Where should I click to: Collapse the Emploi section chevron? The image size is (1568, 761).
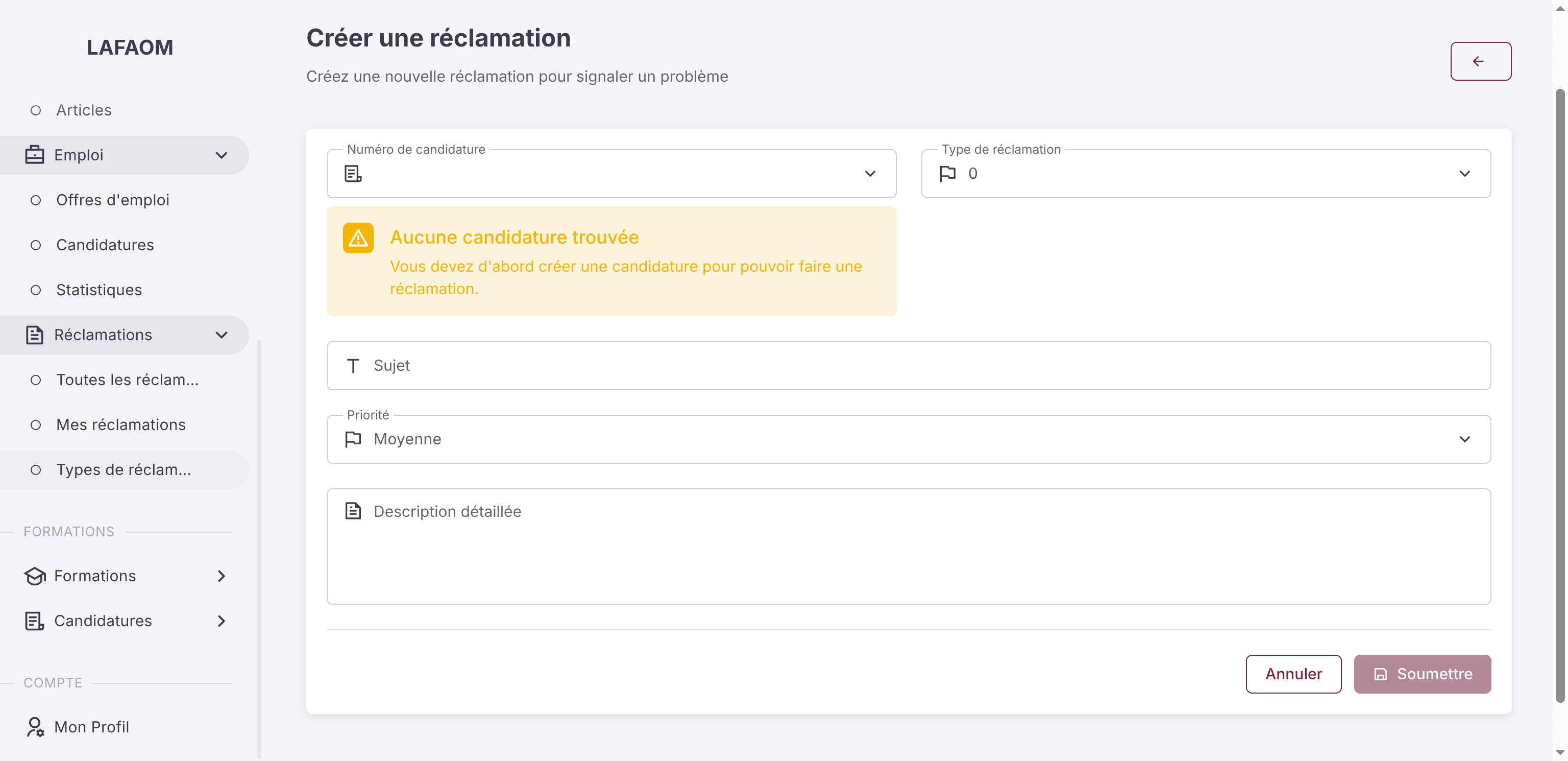222,155
